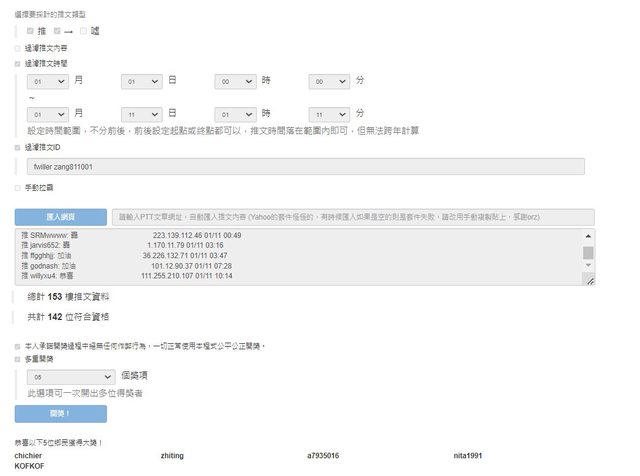Screen dimensions: 640x476
Task: Click the filtered ID input field
Action: click(305, 167)
